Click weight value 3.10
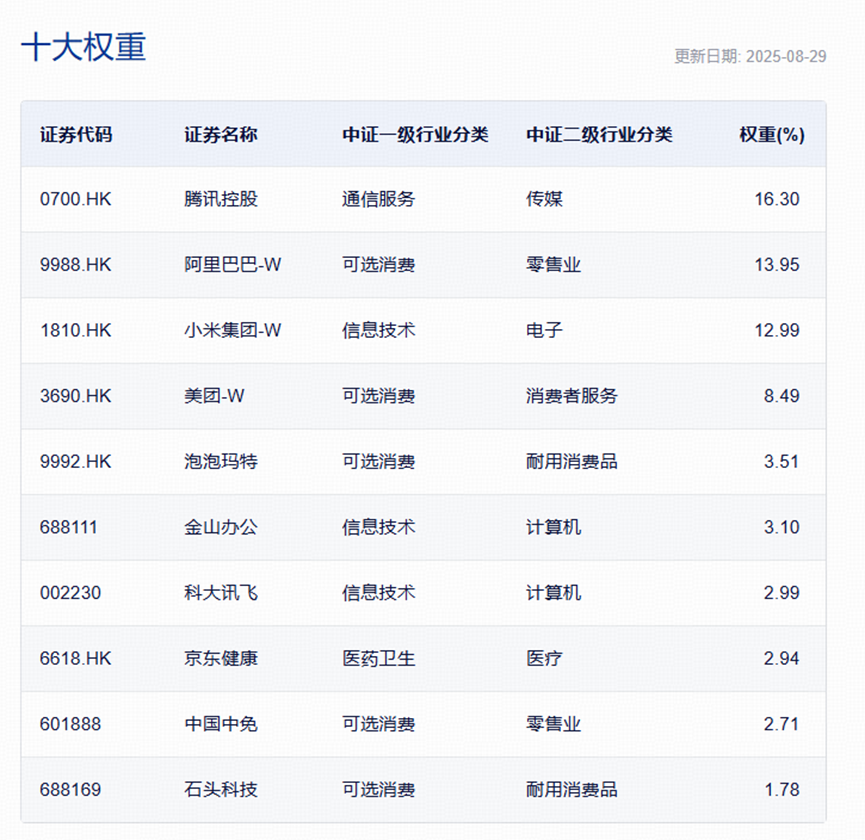 click(x=781, y=527)
